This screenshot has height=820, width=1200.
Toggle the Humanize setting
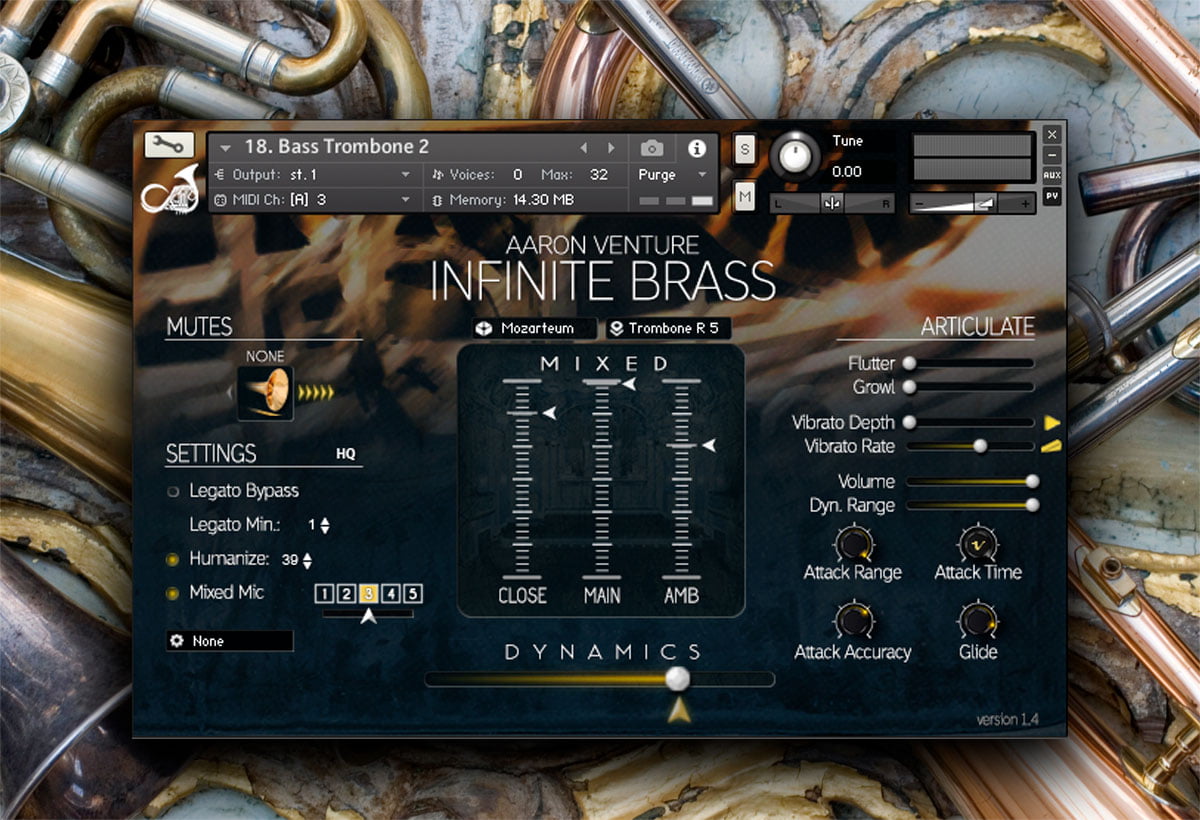click(172, 559)
